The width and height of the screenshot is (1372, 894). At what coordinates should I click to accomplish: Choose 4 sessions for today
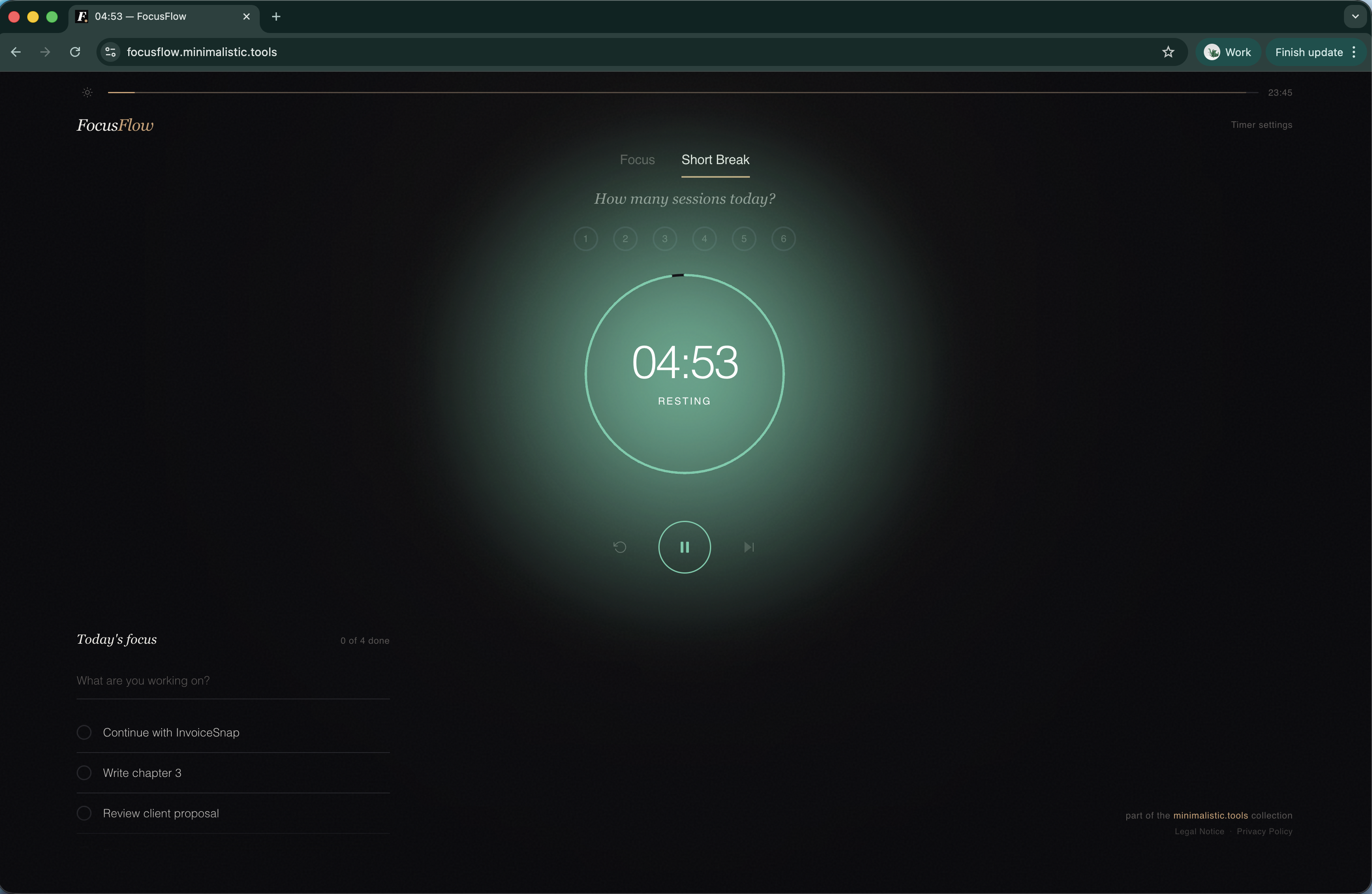click(704, 239)
